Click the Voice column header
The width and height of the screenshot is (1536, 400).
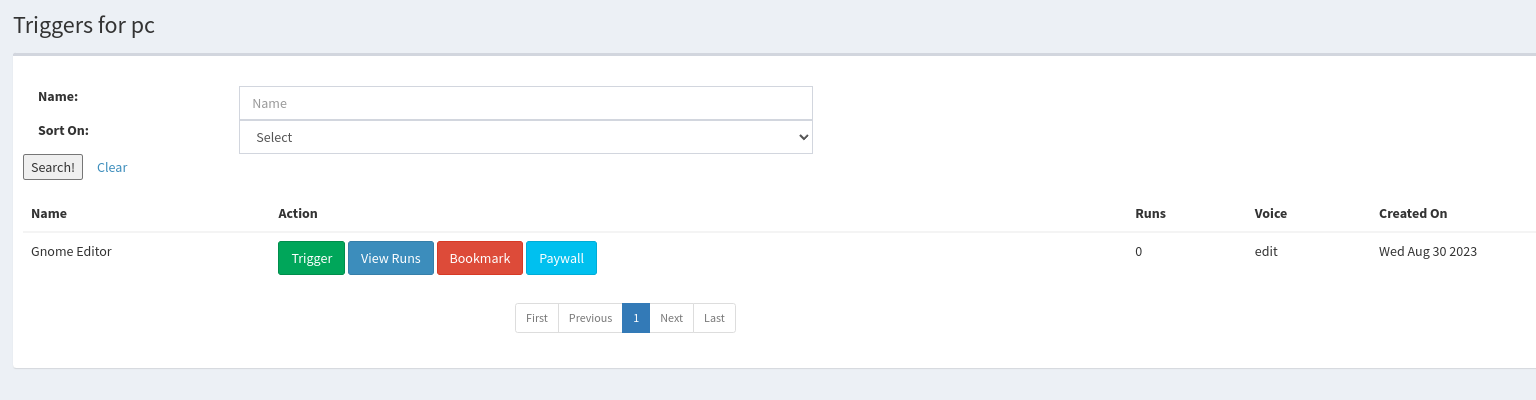coord(1270,213)
